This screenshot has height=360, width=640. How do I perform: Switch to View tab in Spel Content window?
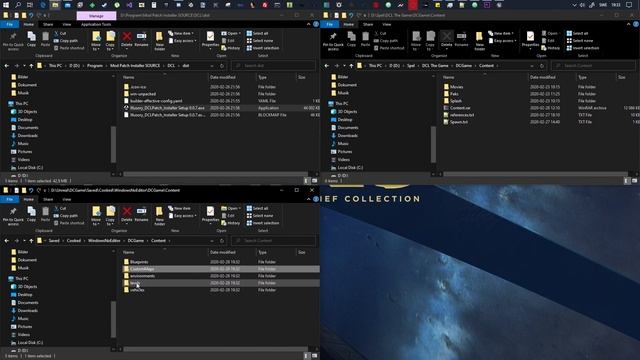coord(387,24)
